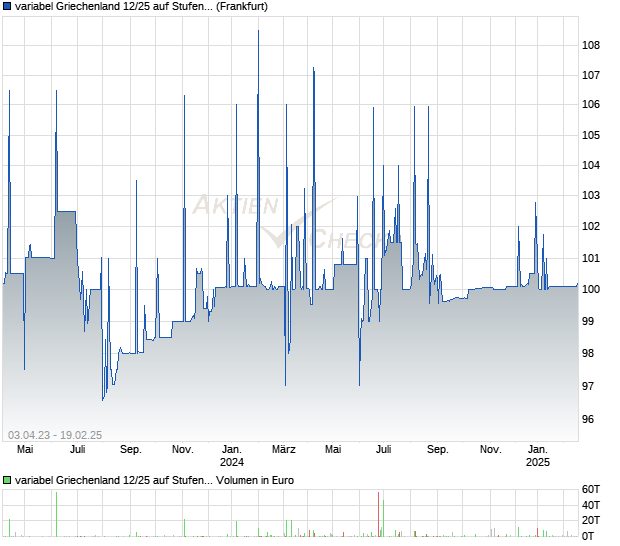Click the green volume legend square
The image size is (620, 546).
(x=8, y=480)
